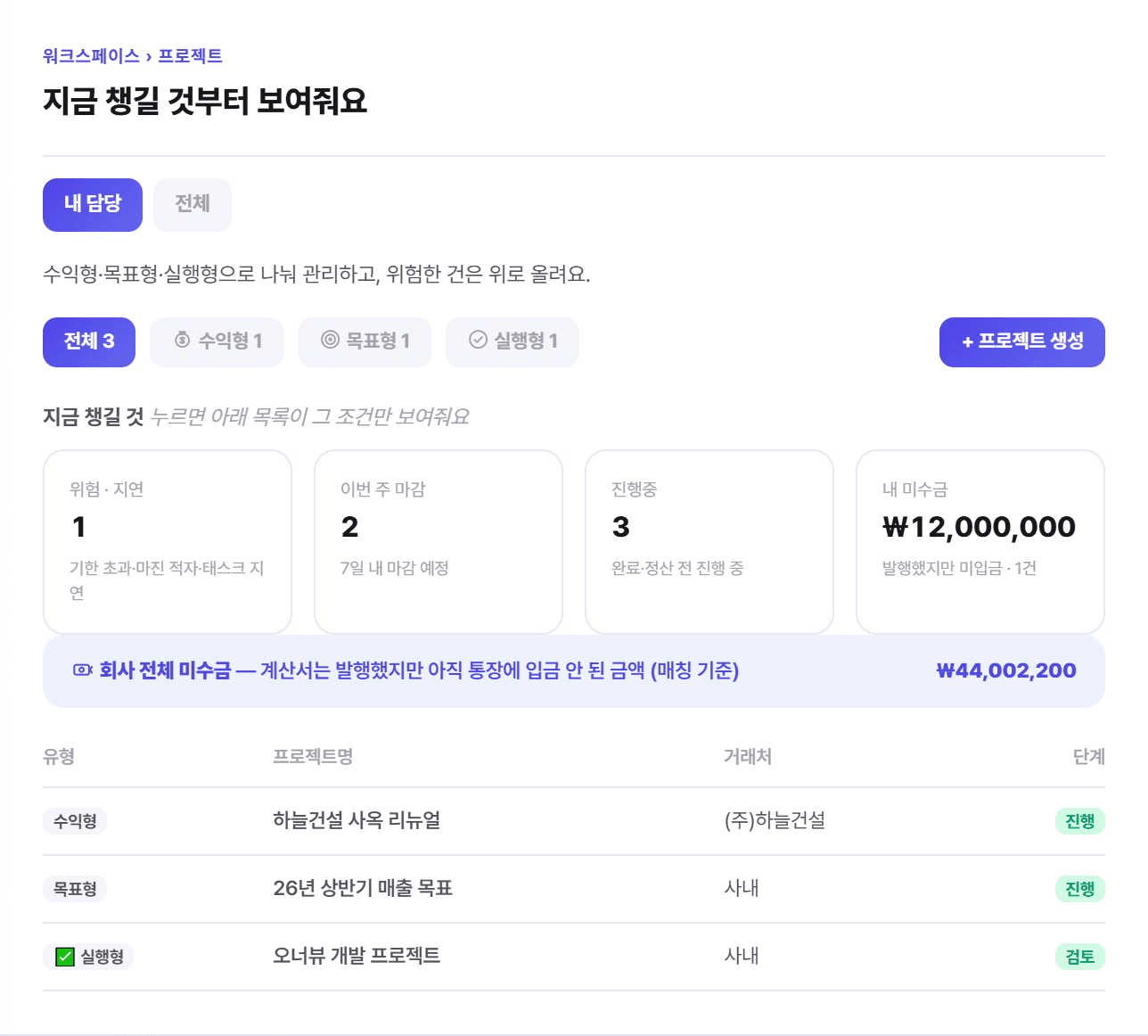Open project 오너뷰 개발 프로젝트
The width and height of the screenshot is (1148, 1036).
coord(357,956)
